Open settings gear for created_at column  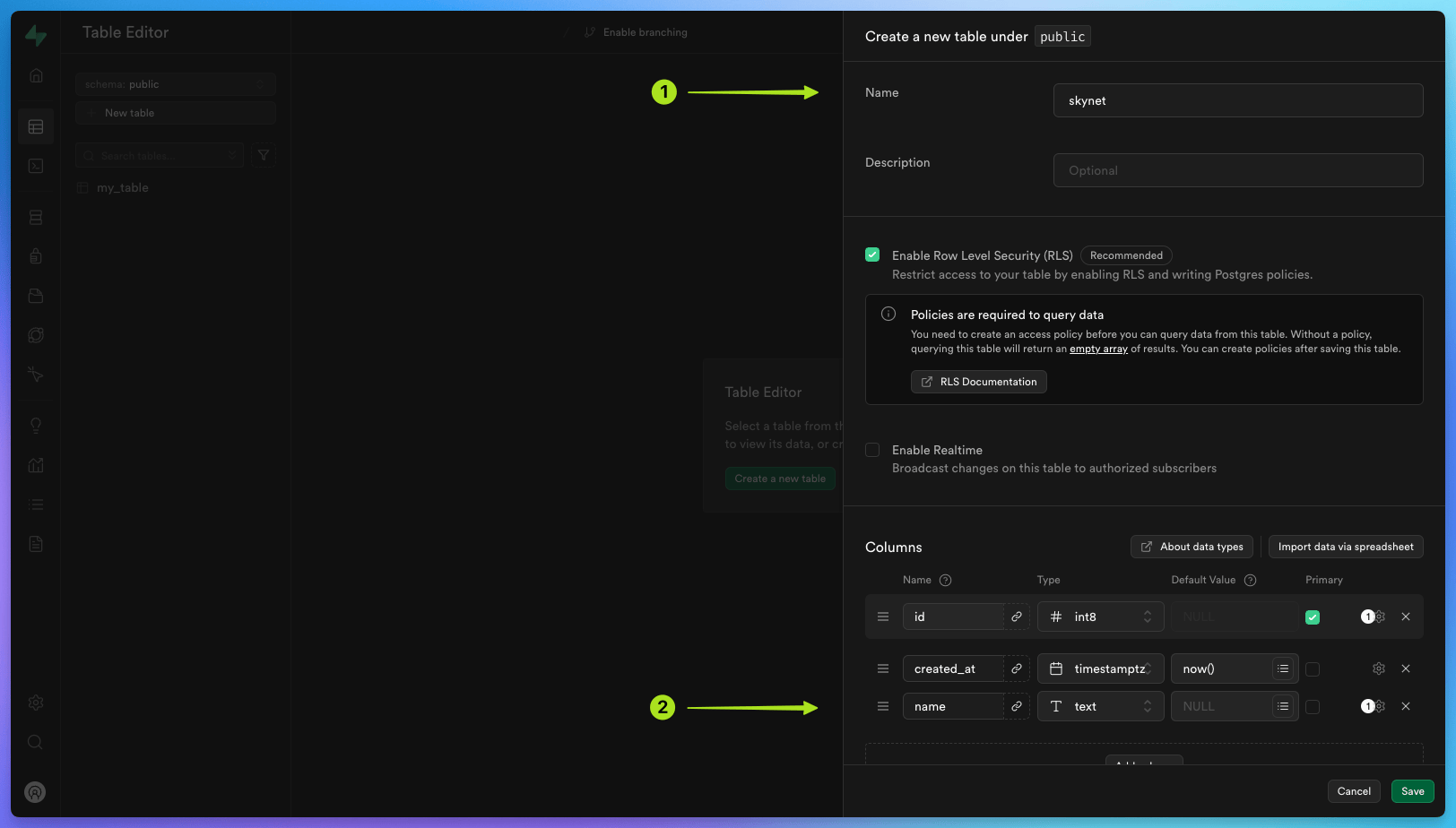(1379, 668)
